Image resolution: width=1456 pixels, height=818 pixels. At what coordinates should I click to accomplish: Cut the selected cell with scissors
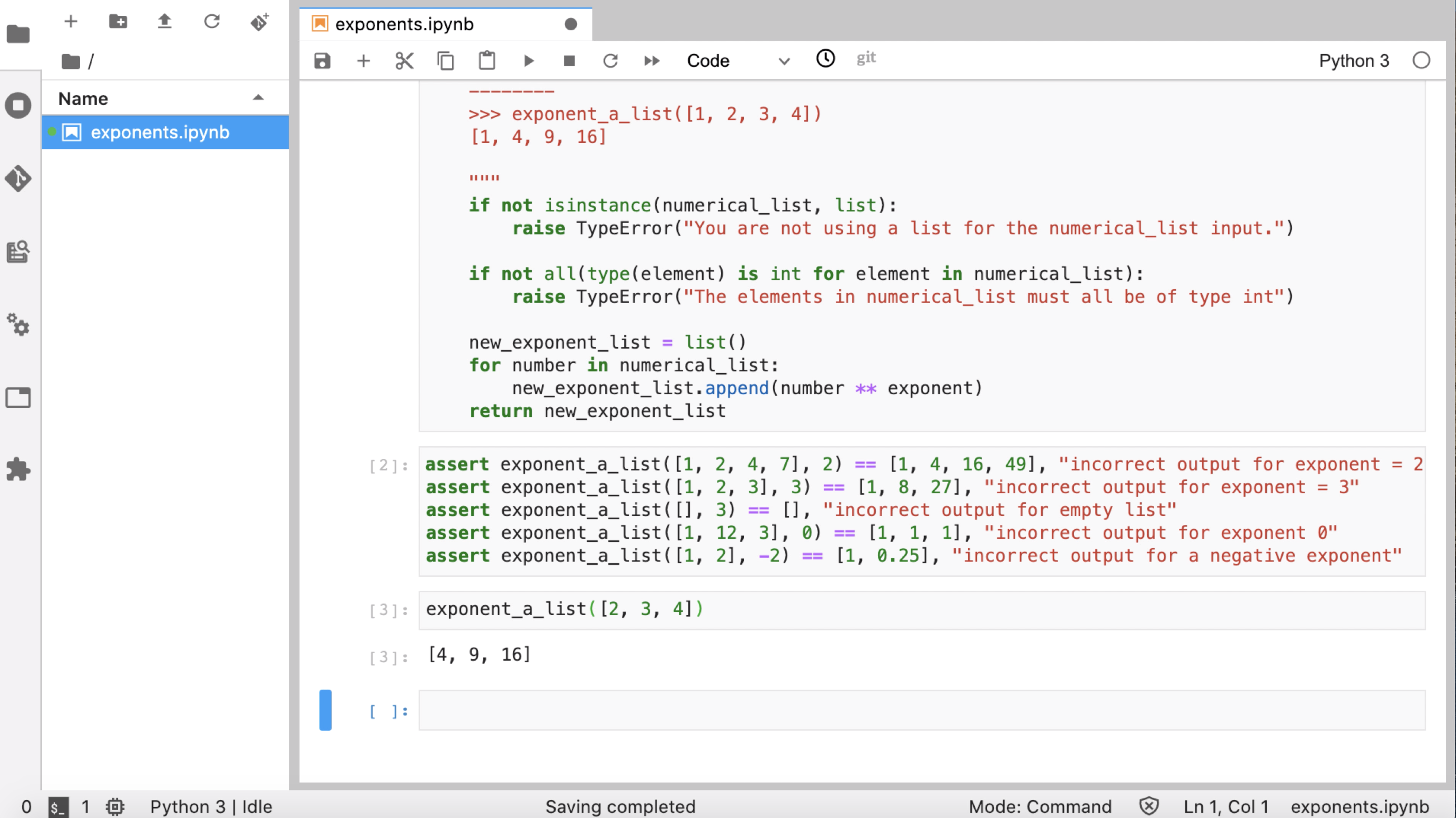(x=404, y=60)
